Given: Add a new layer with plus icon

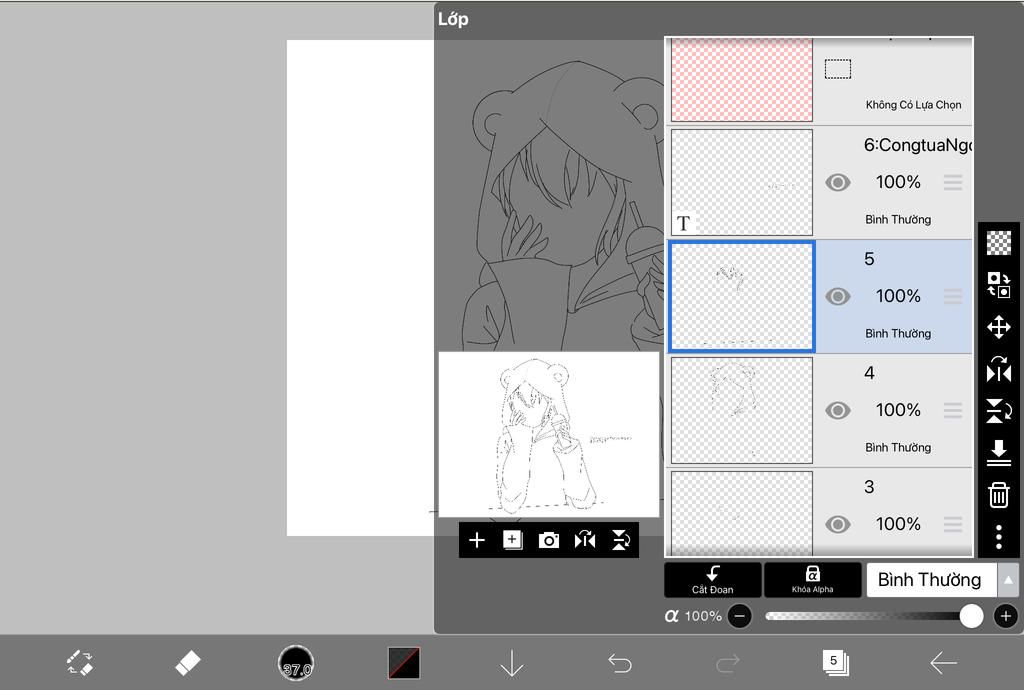Looking at the screenshot, I should click(477, 540).
